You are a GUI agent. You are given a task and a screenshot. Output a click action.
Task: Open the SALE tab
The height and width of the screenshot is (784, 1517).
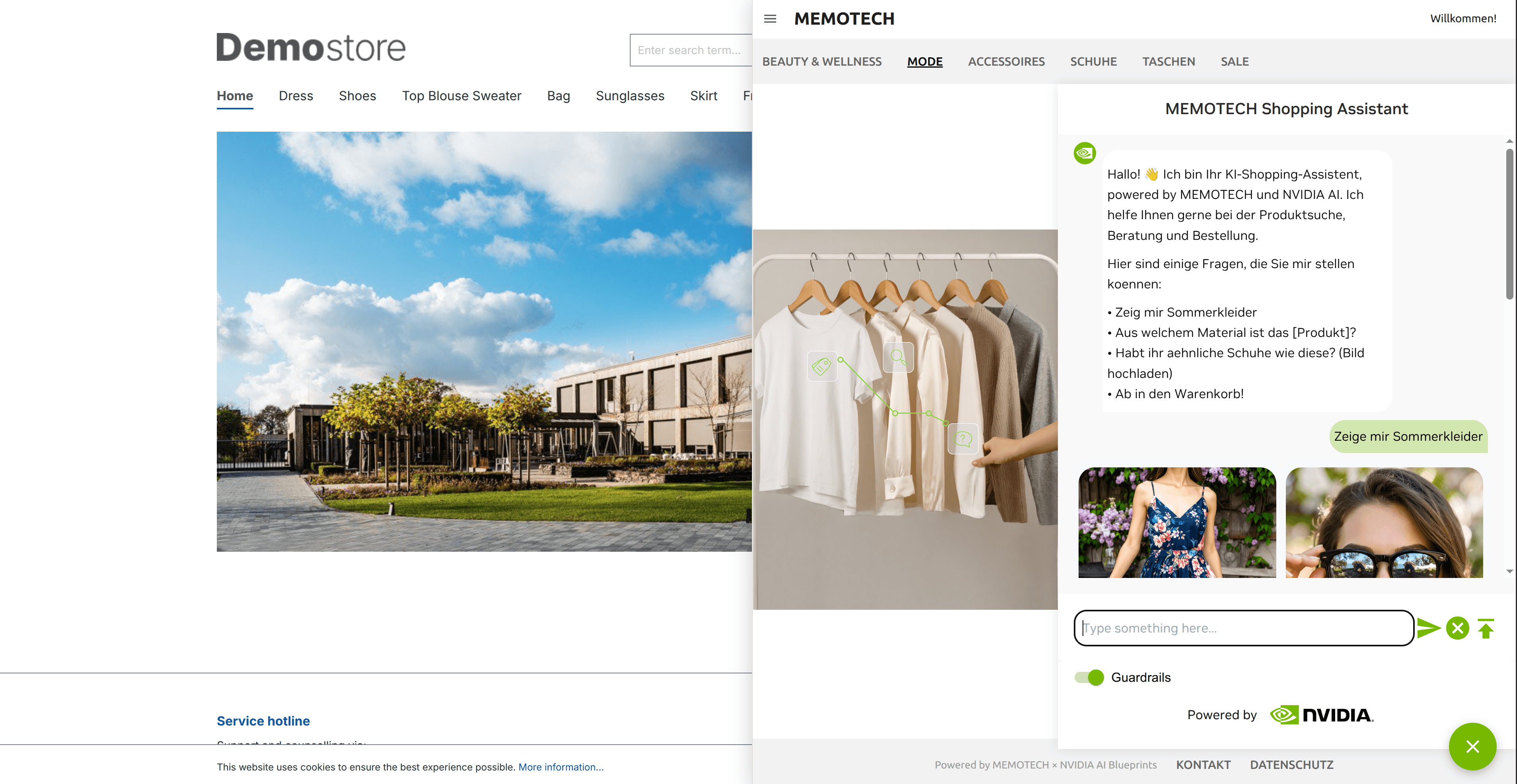[x=1235, y=61]
